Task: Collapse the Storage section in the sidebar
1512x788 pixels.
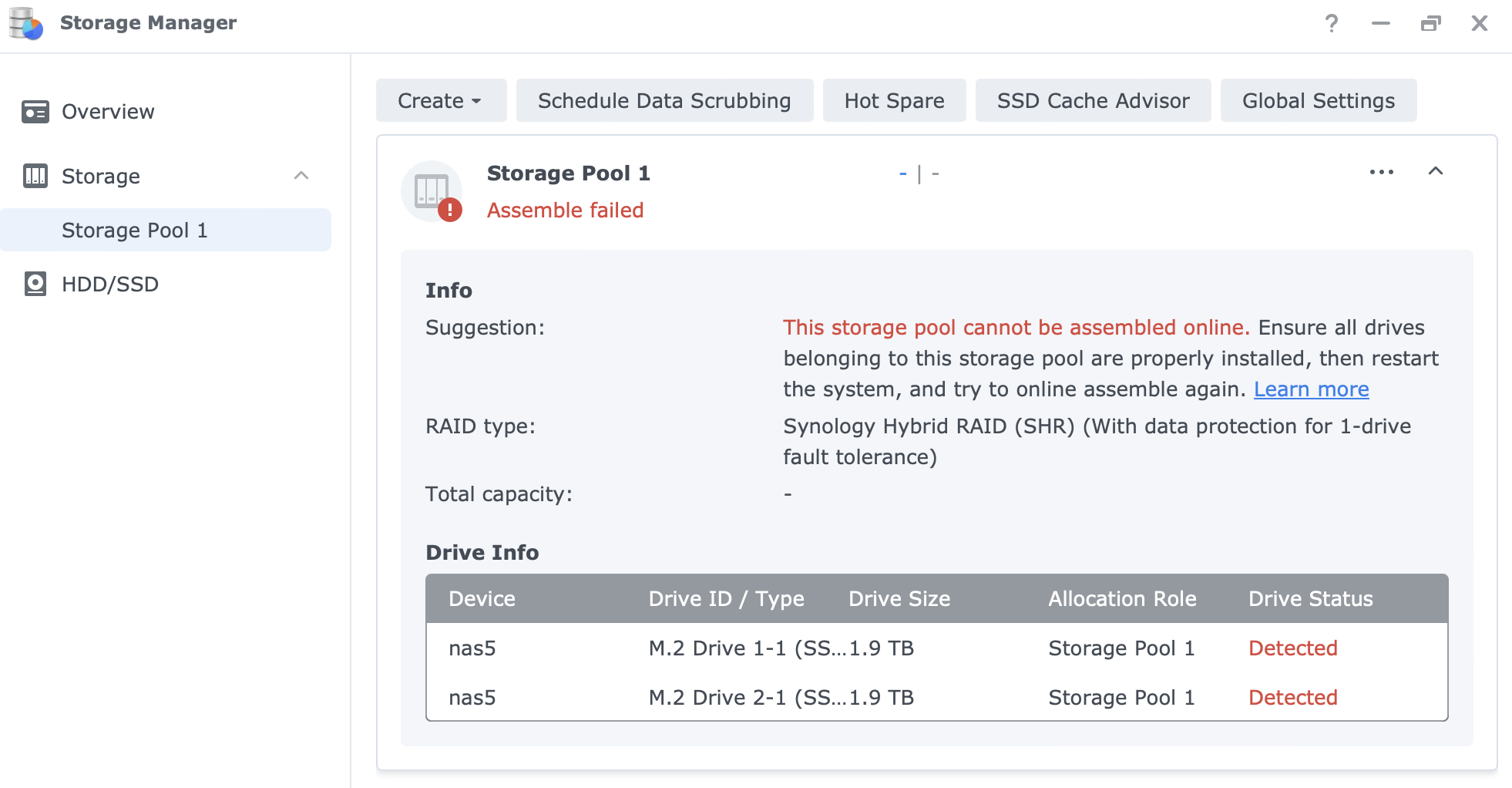Action: click(x=301, y=176)
